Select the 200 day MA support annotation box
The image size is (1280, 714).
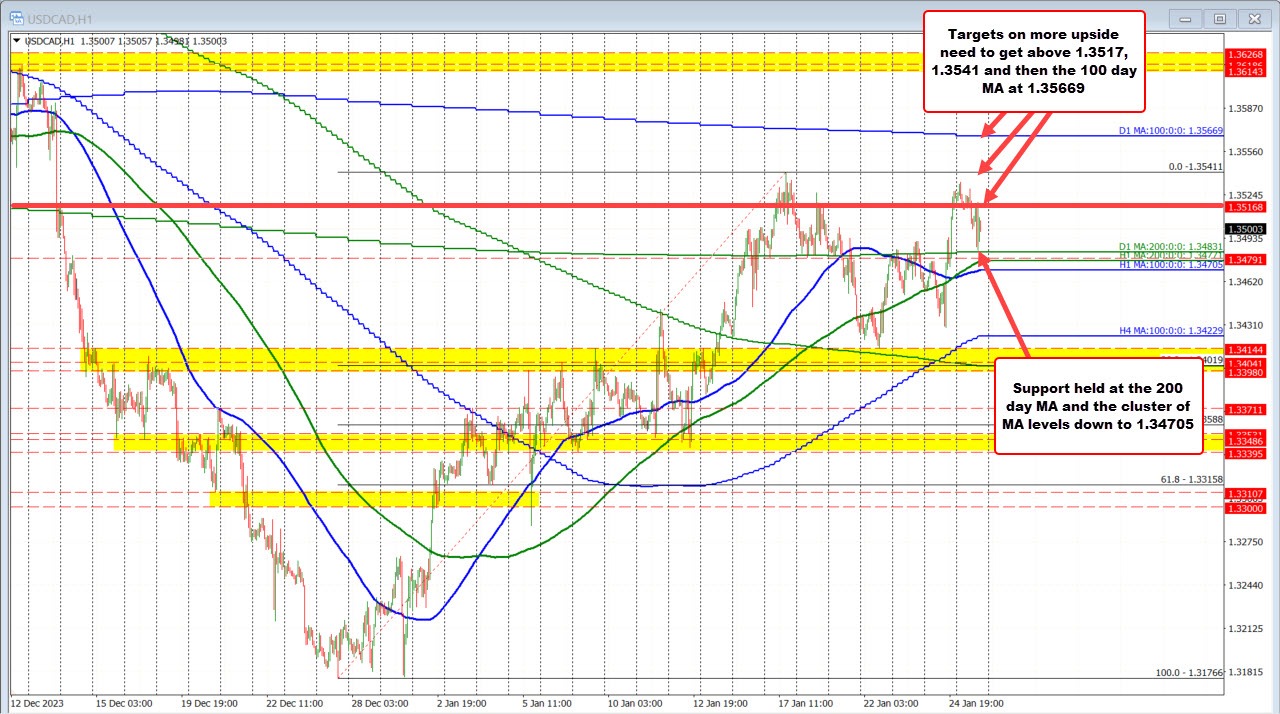[1097, 409]
